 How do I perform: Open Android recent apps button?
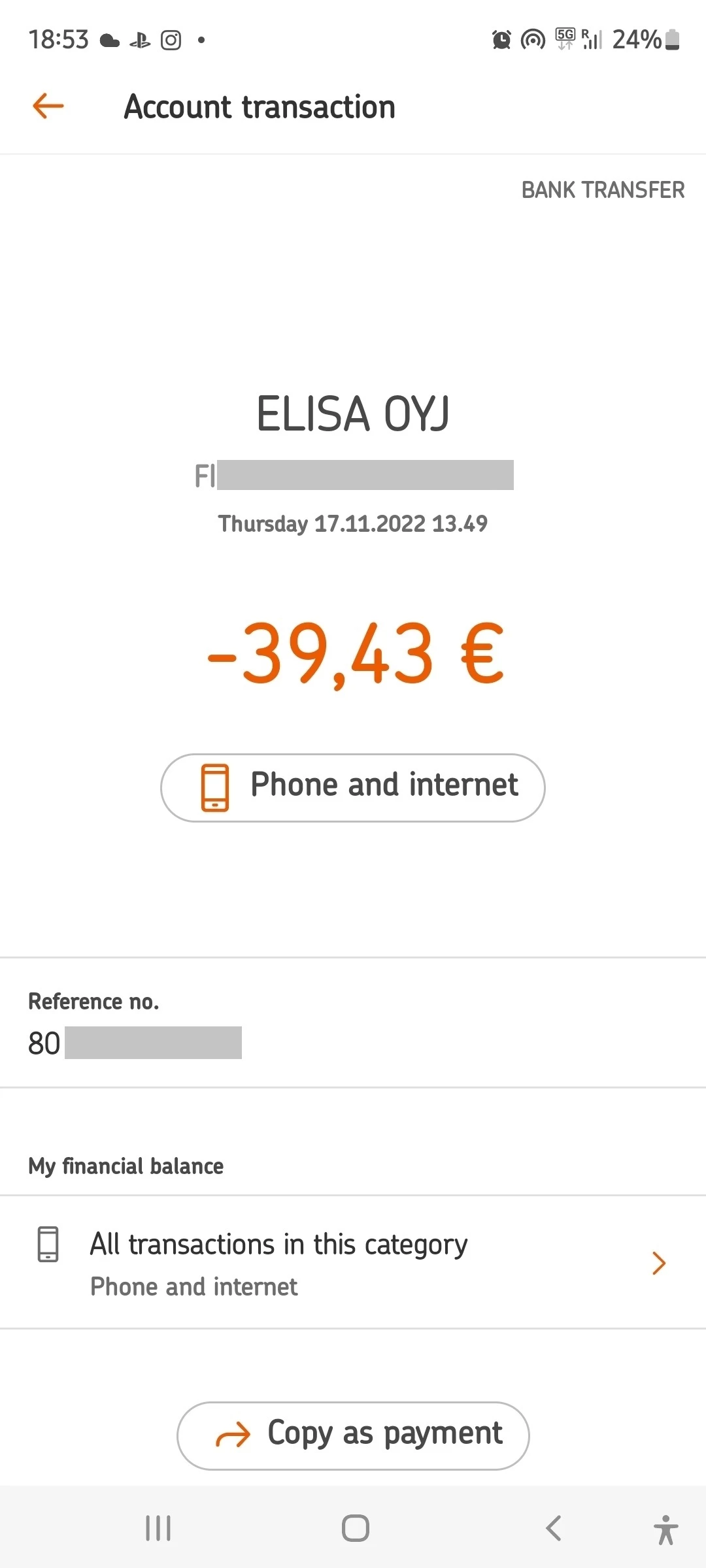(x=158, y=1528)
